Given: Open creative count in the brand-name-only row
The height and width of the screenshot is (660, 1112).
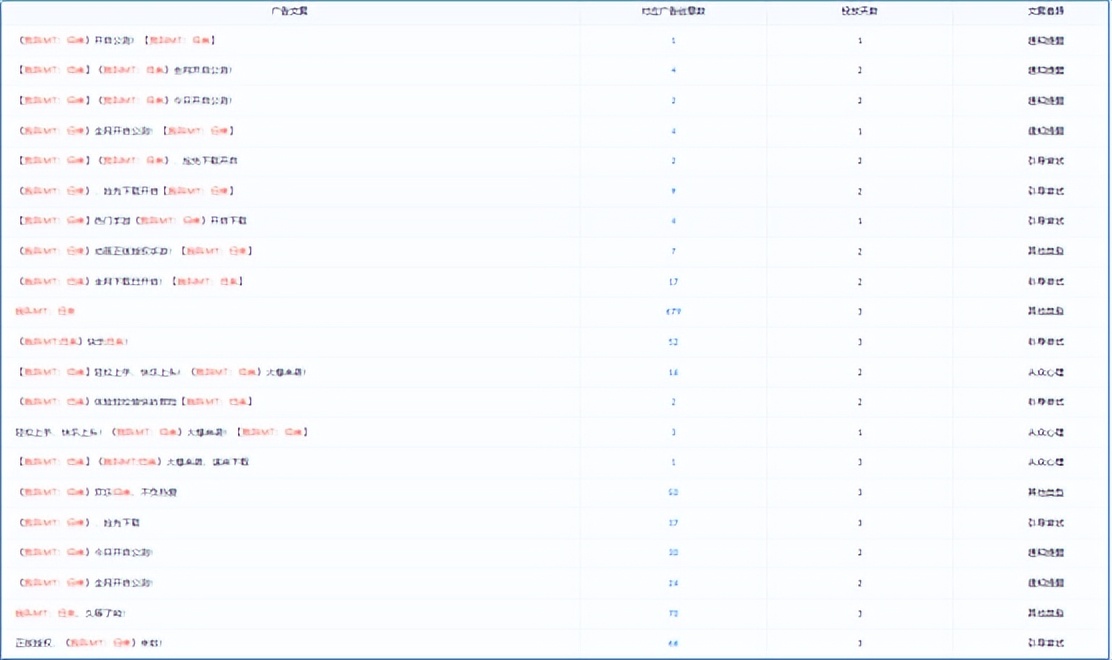Looking at the screenshot, I should 673,311.
